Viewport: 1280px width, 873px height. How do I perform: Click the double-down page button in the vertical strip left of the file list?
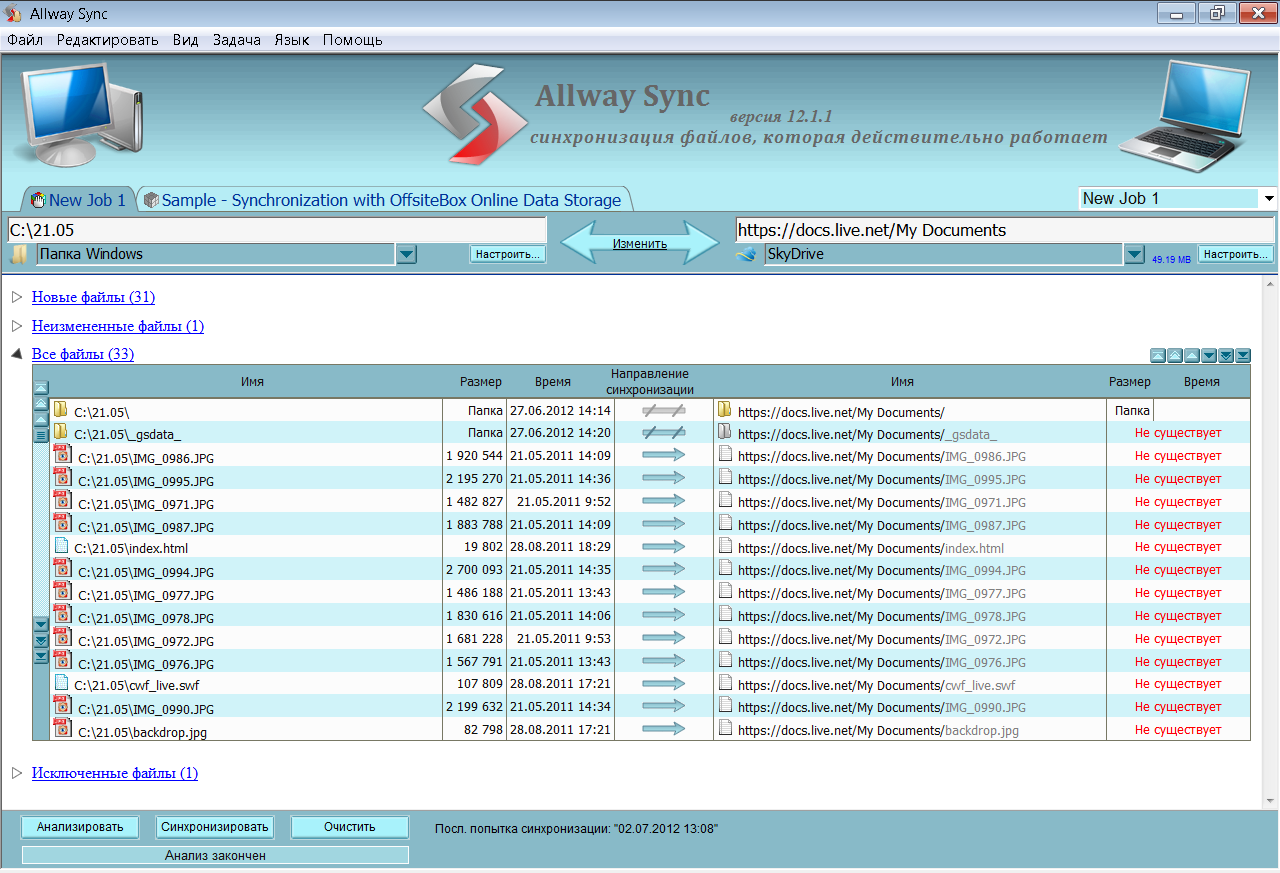click(x=41, y=640)
